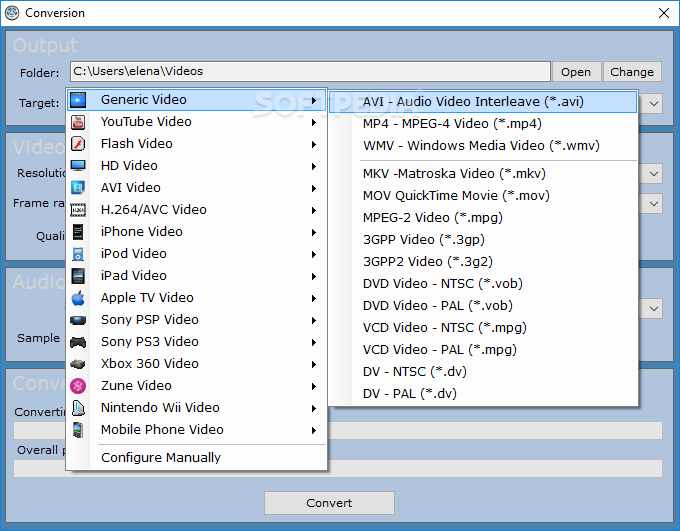Expand the Flash Video submenu arrow

314,144
